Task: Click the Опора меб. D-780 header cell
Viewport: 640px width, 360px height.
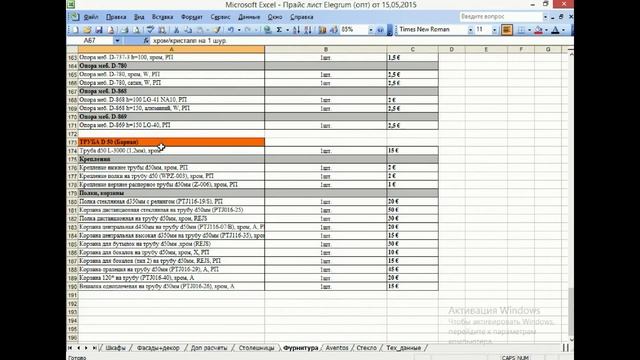Action: (171, 66)
